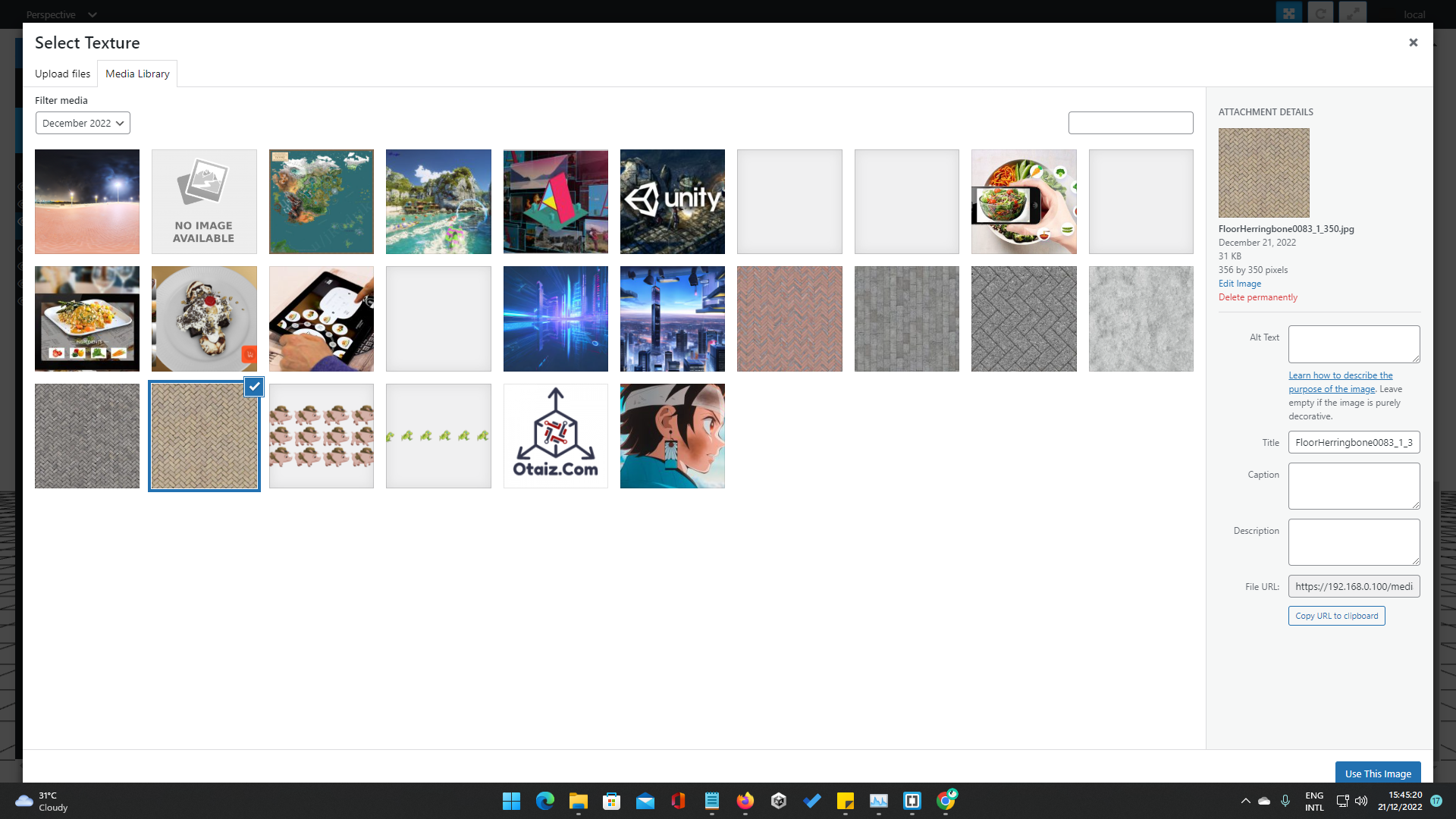Open Learn how to describe the purpose link
Screen dimensions: 1456x819
(x=1340, y=382)
